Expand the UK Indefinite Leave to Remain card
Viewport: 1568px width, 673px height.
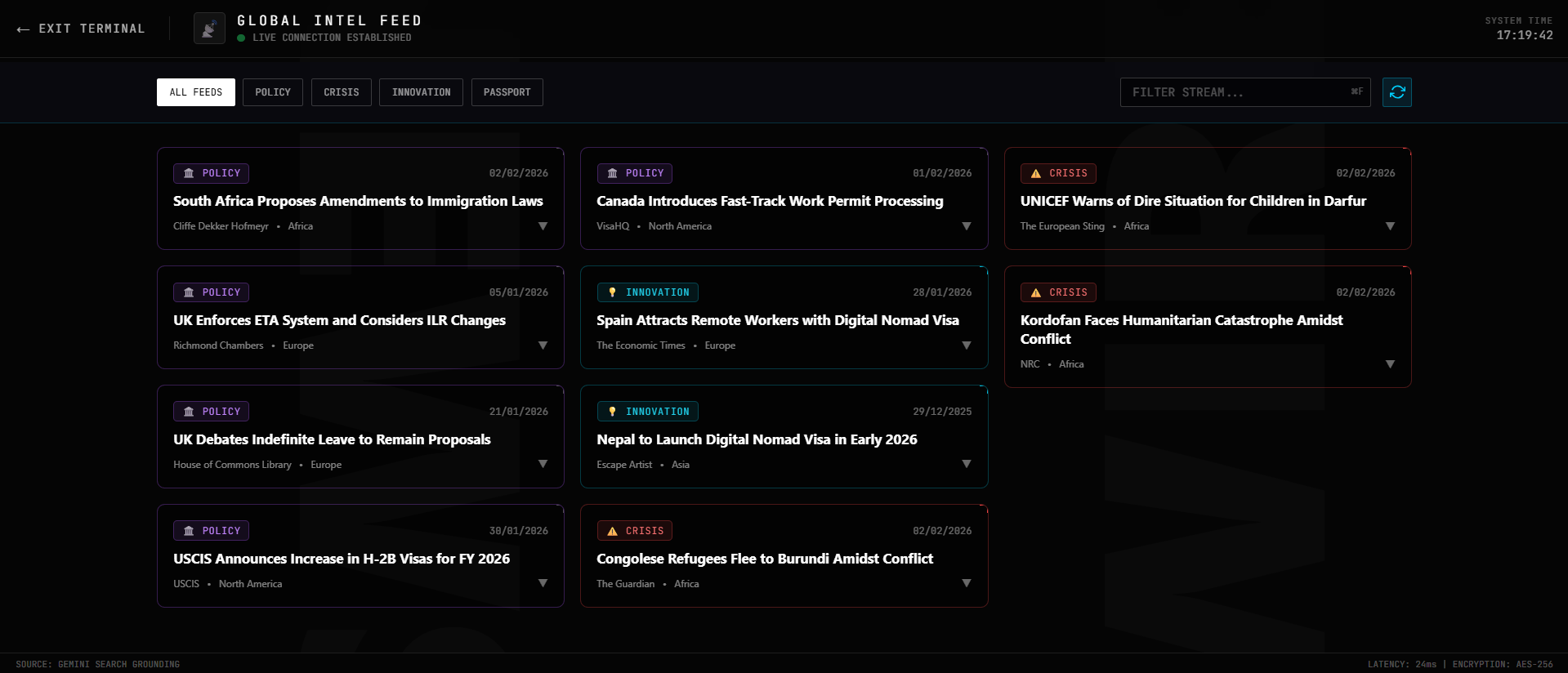click(543, 464)
